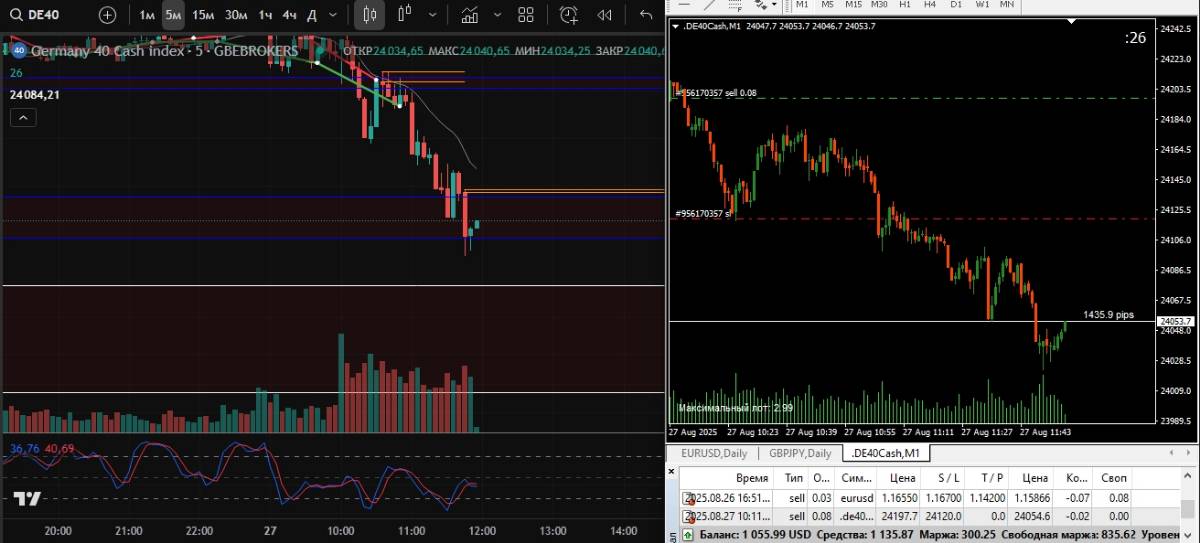
Task: Collapse the indicator legend with chevron button
Action: pyautogui.click(x=24, y=118)
